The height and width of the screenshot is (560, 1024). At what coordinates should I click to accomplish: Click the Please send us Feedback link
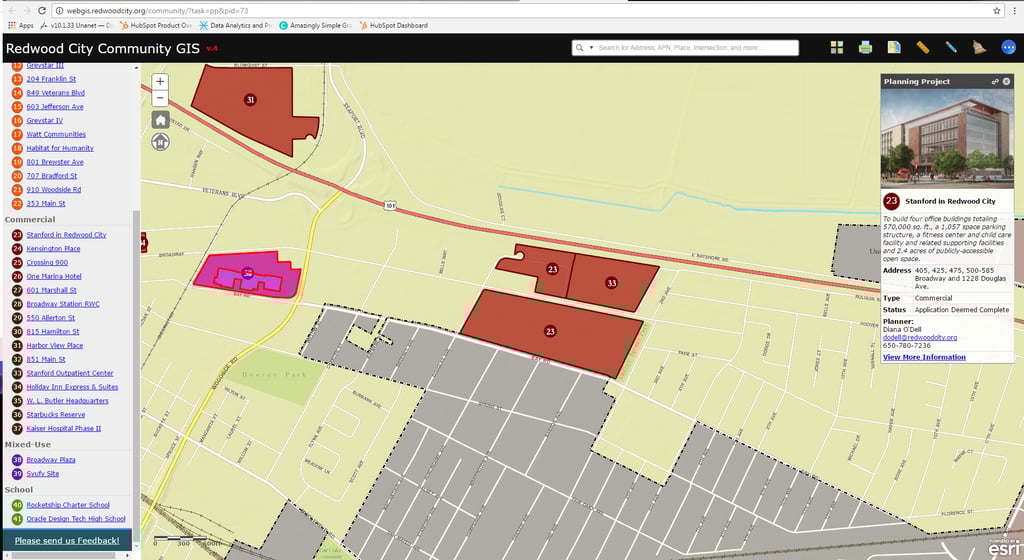click(67, 540)
